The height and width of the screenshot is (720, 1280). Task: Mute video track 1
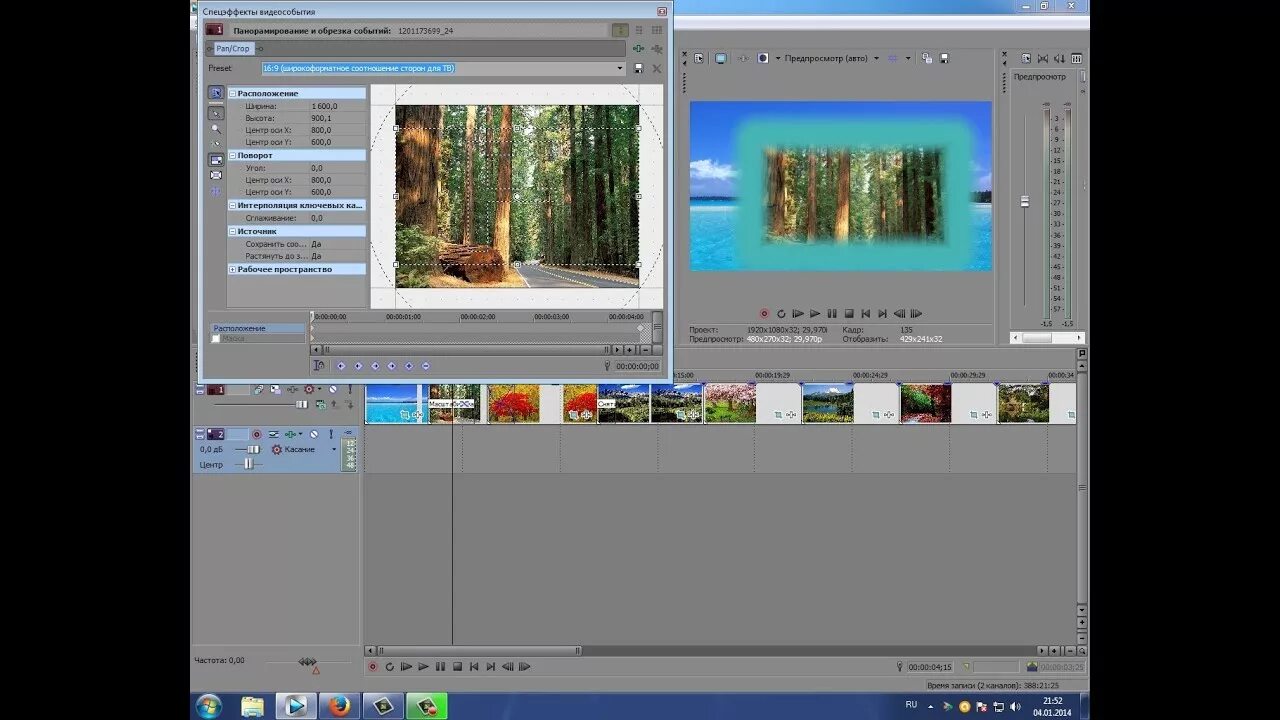[x=333, y=390]
